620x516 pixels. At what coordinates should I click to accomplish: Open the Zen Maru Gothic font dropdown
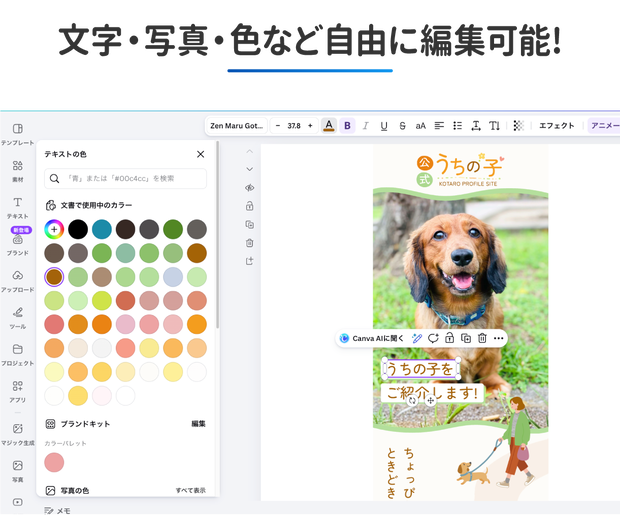[x=236, y=126]
